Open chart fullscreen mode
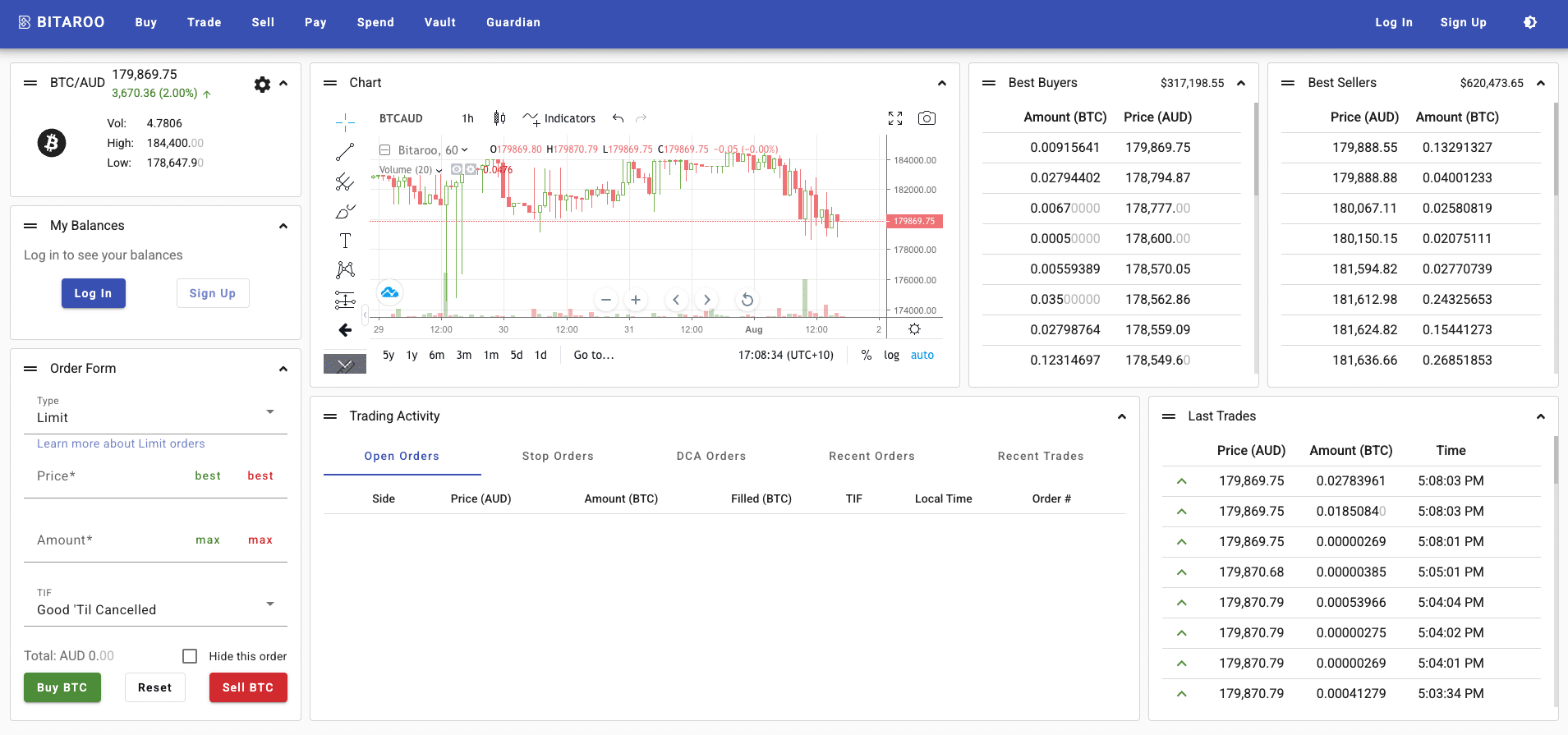This screenshot has width=1568, height=735. 895,118
